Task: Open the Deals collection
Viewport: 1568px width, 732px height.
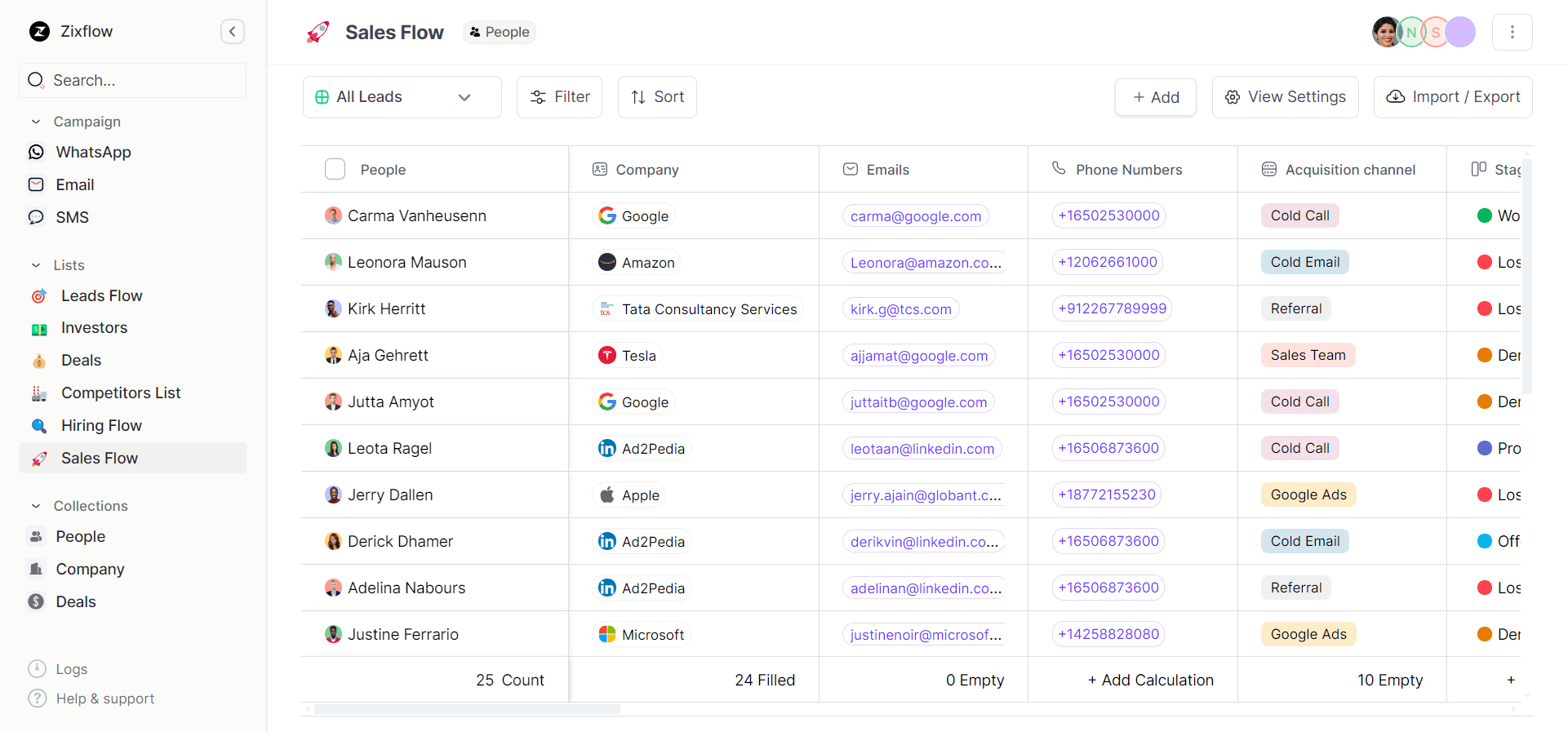Action: (75, 601)
